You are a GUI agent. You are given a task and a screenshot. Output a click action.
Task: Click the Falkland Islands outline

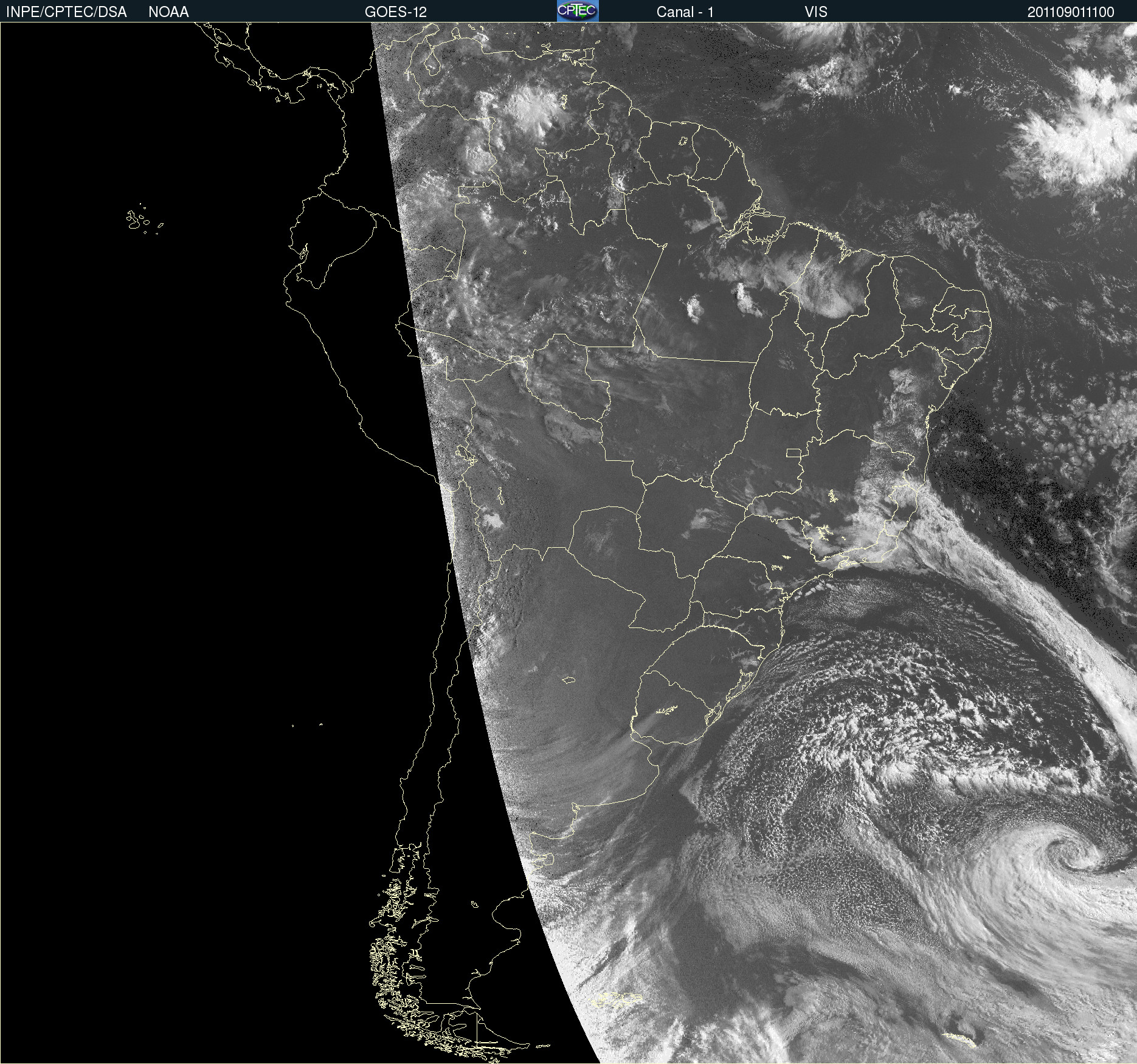(616, 1000)
